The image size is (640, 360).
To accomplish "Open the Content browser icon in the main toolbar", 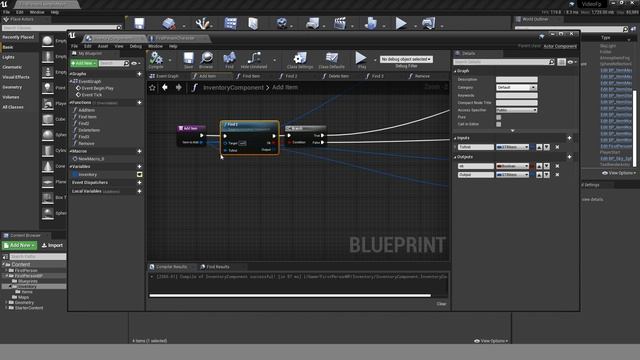I will pyautogui.click(x=231, y=23).
